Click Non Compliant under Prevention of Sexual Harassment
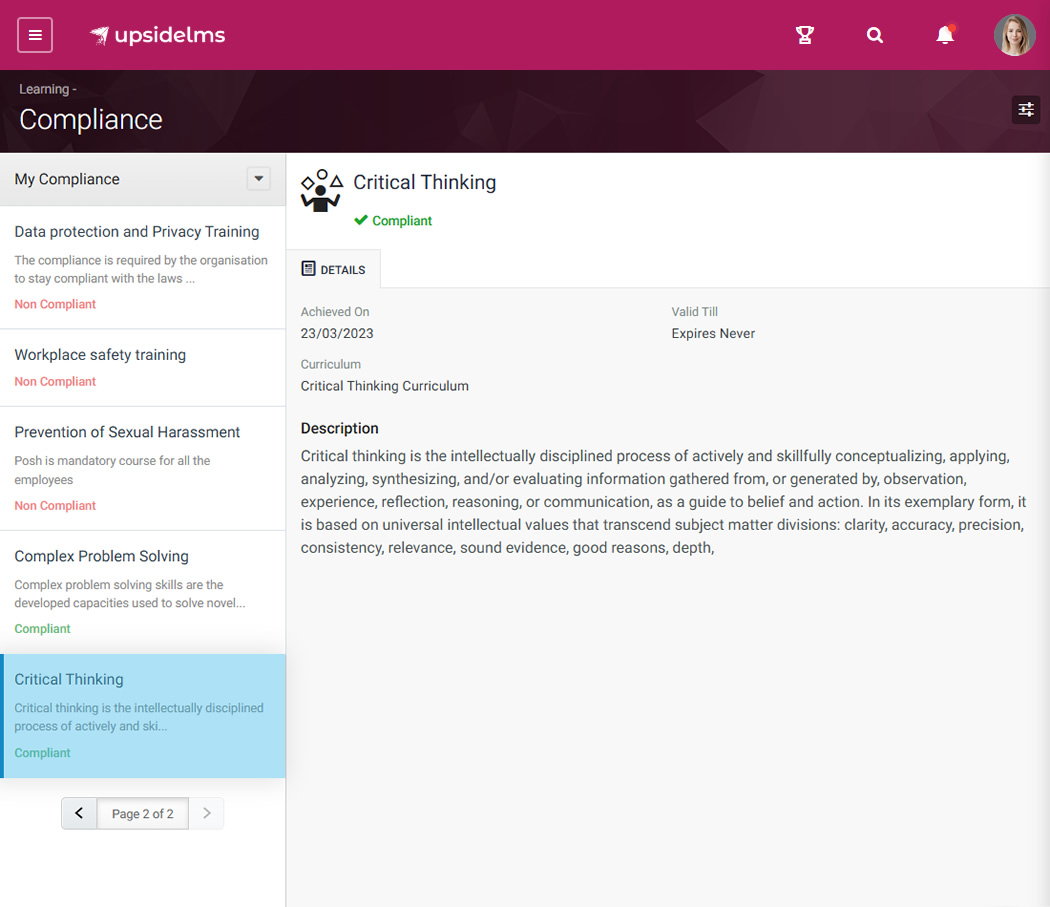 point(55,506)
